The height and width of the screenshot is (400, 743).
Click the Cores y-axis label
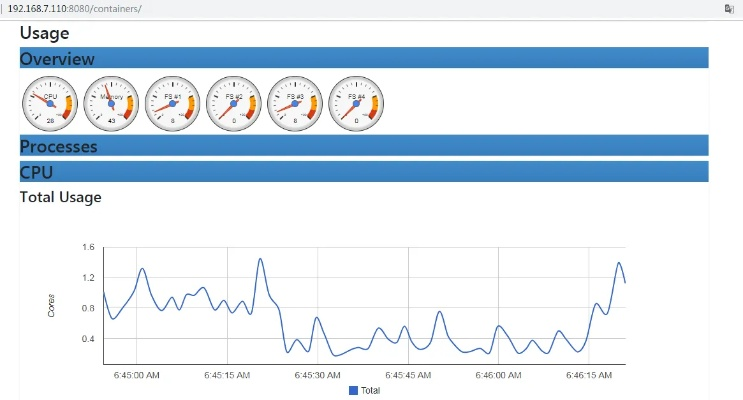tap(52, 305)
